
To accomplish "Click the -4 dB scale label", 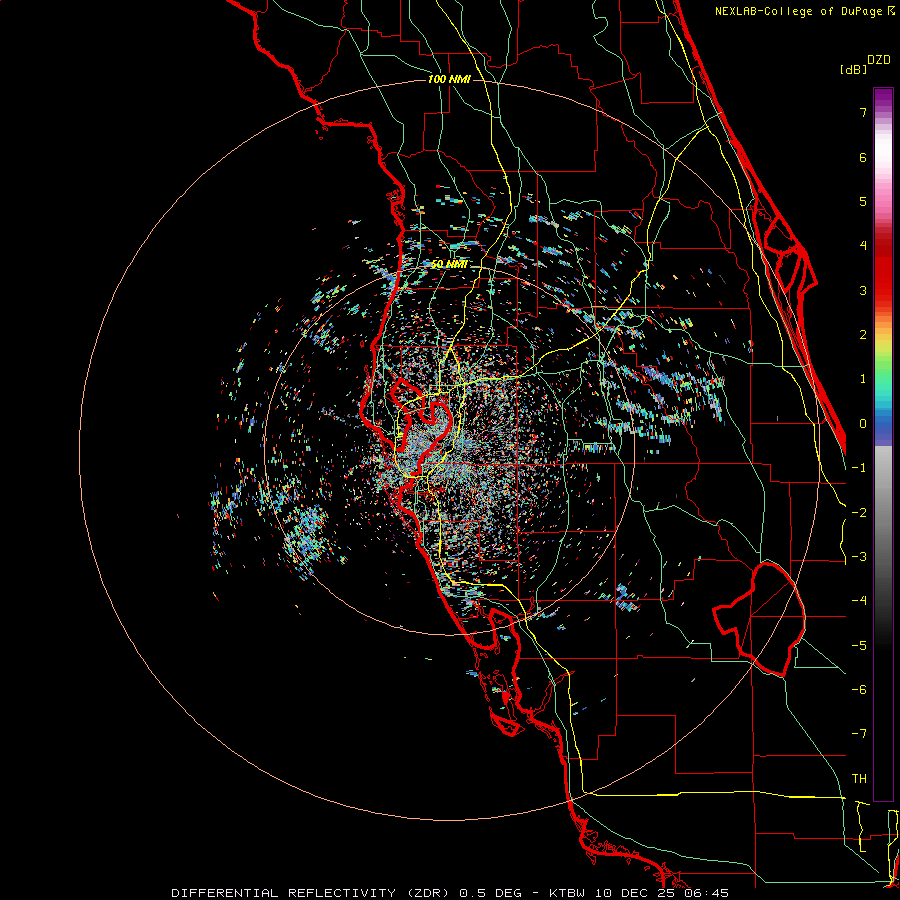I will 859,601.
